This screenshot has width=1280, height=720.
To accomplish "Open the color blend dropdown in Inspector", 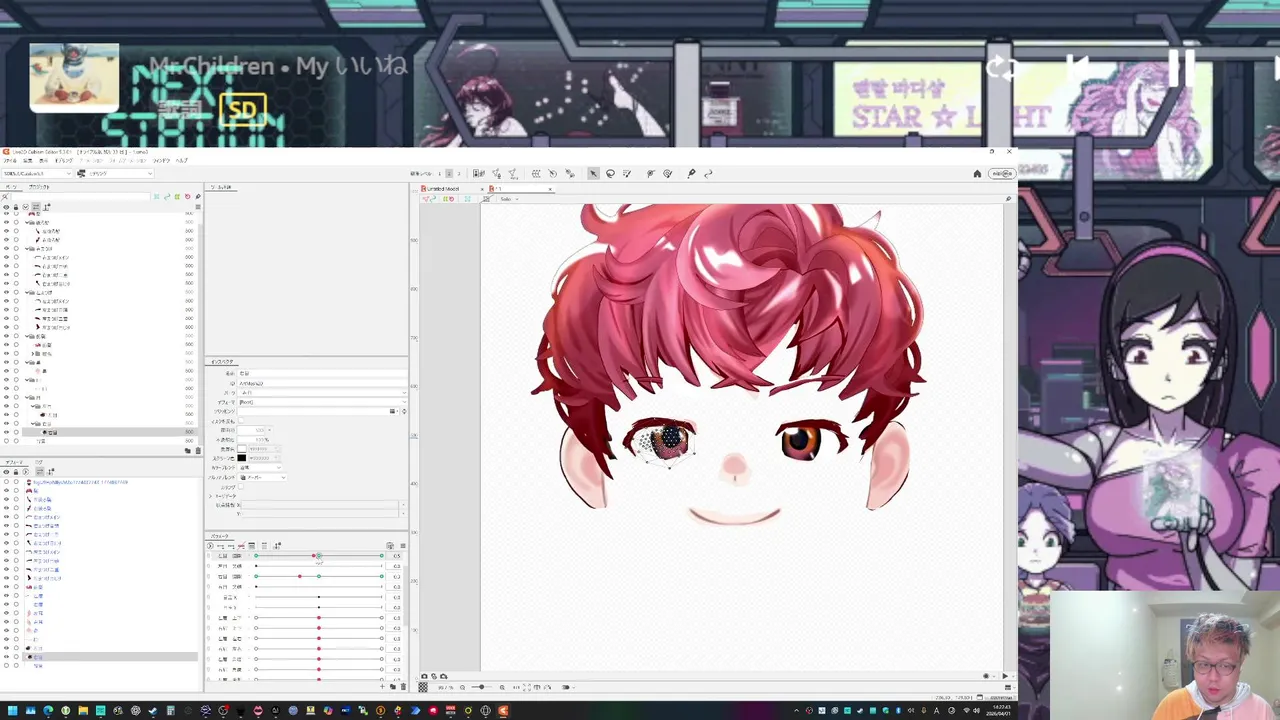I will pyautogui.click(x=260, y=468).
